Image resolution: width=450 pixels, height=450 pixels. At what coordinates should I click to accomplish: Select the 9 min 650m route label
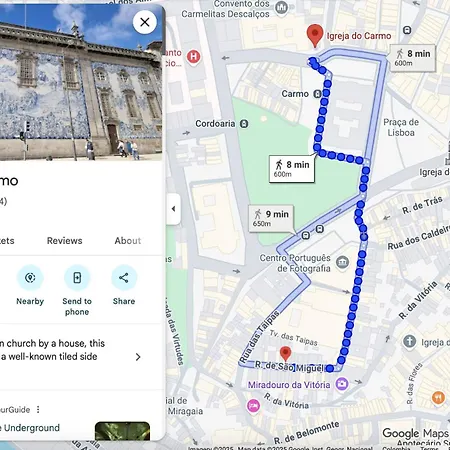pyautogui.click(x=271, y=218)
